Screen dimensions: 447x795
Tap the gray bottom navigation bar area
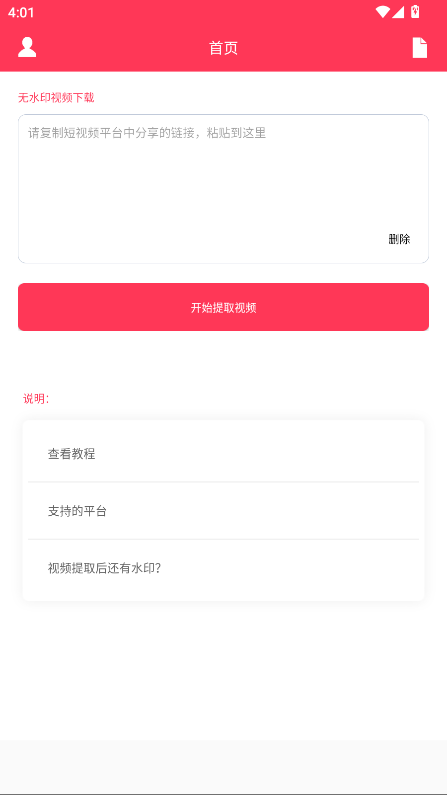(x=224, y=767)
